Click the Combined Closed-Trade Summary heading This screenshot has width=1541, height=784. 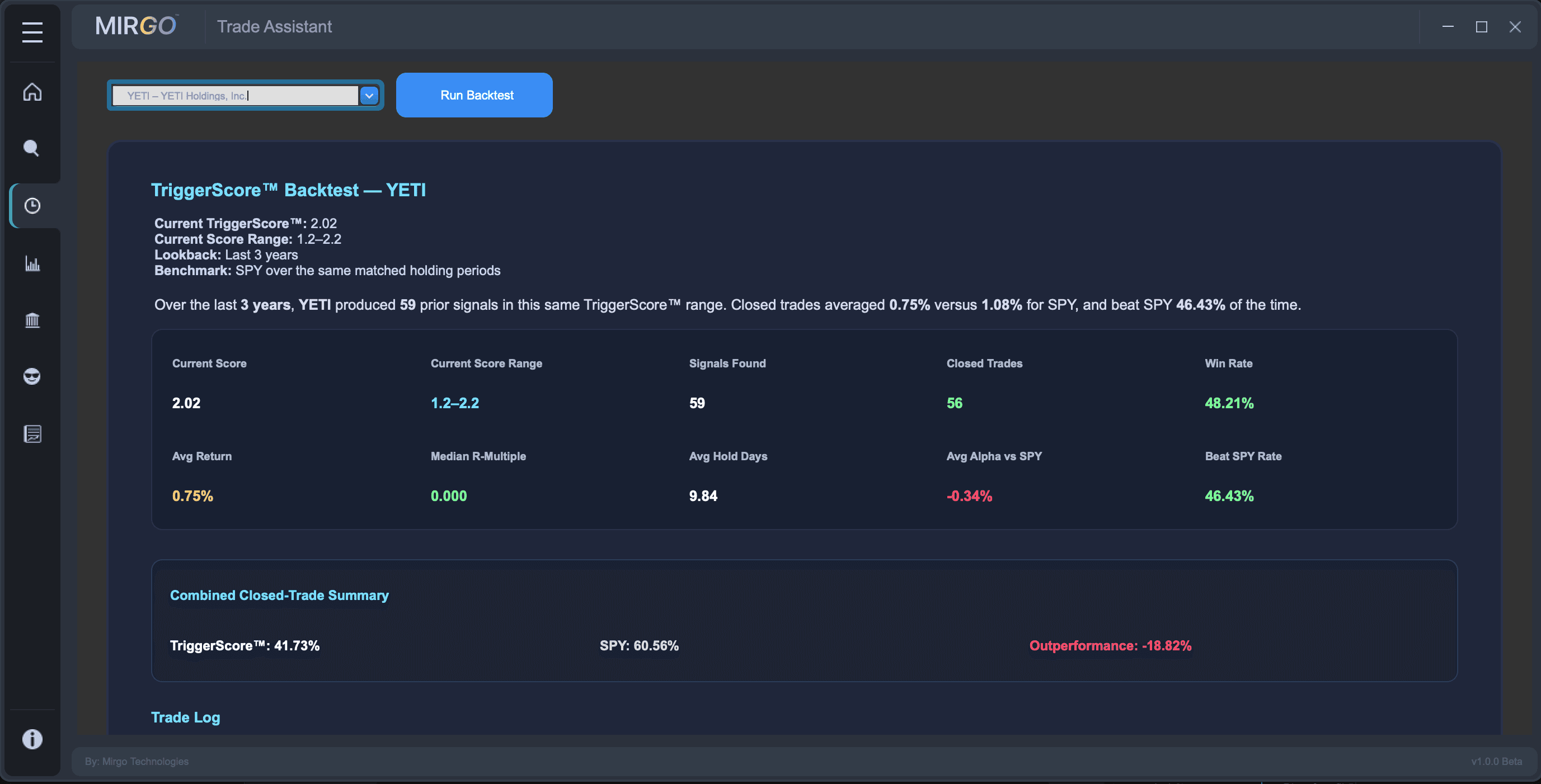tap(279, 595)
